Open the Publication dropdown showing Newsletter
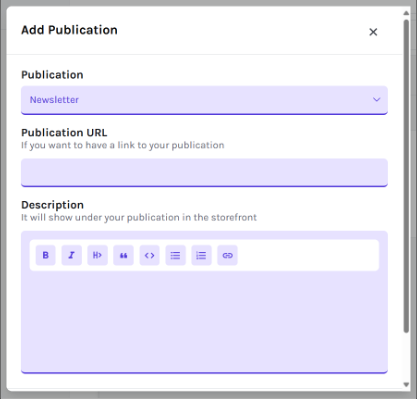The height and width of the screenshot is (399, 417). pos(204,100)
